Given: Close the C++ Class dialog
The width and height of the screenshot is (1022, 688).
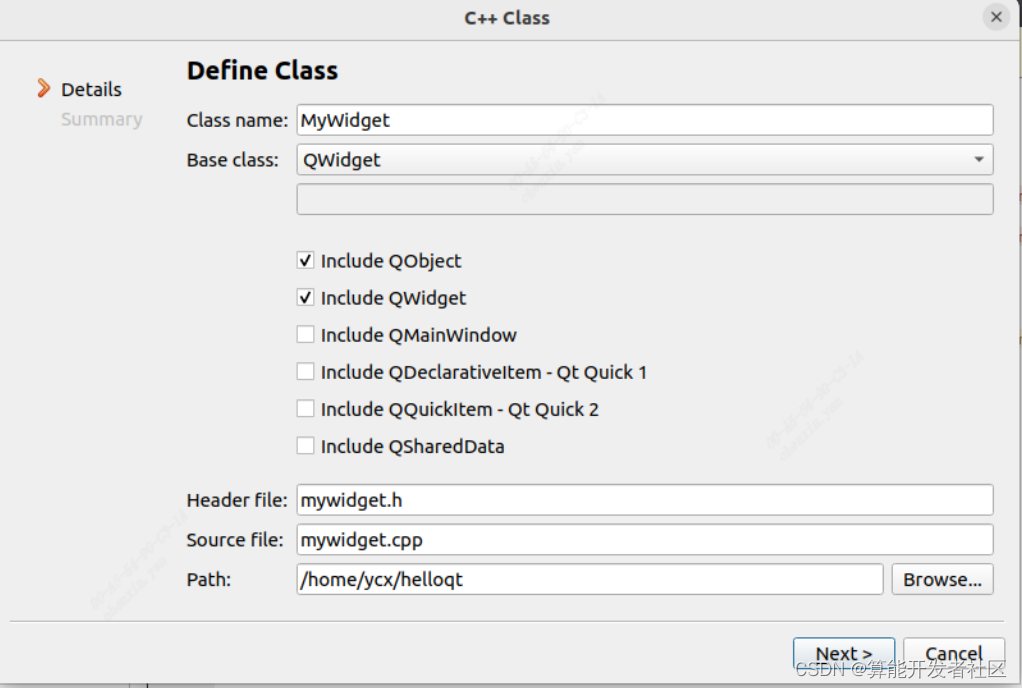Looking at the screenshot, I should tap(996, 17).
